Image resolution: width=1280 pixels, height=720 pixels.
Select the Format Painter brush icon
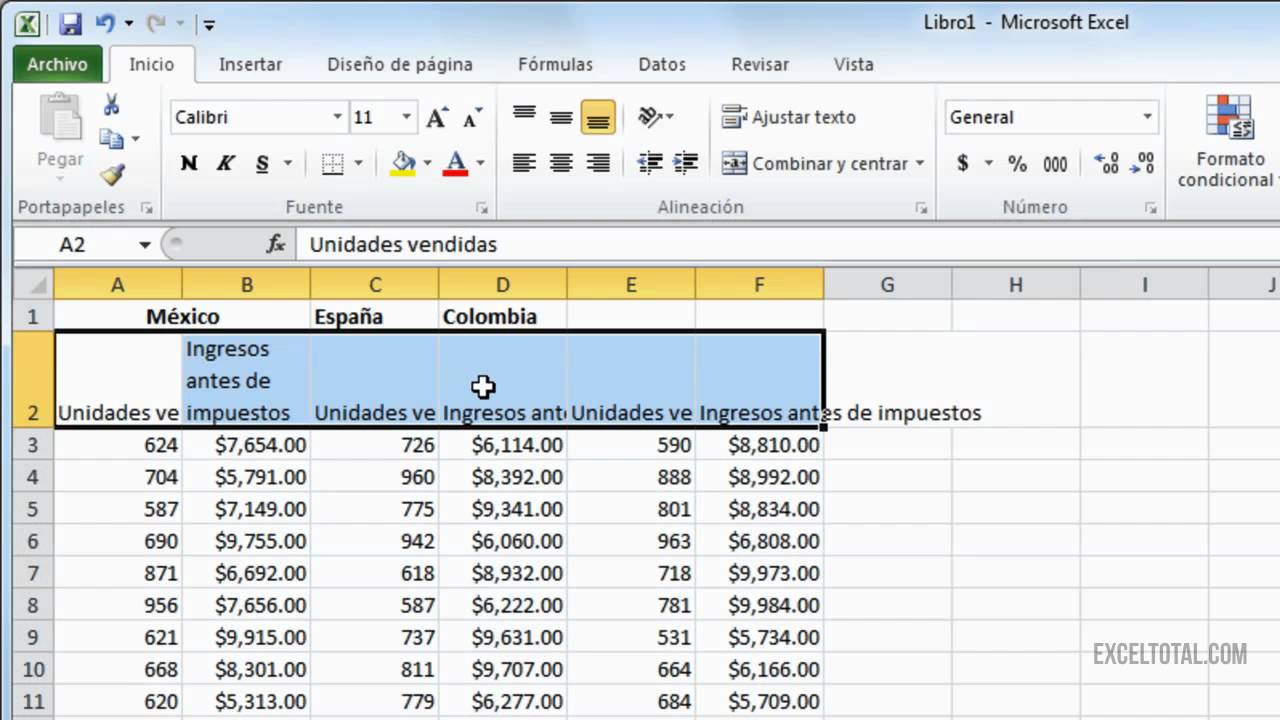112,175
